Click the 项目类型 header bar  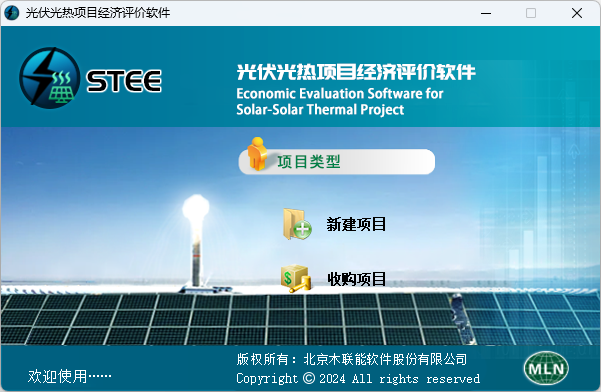pos(337,162)
